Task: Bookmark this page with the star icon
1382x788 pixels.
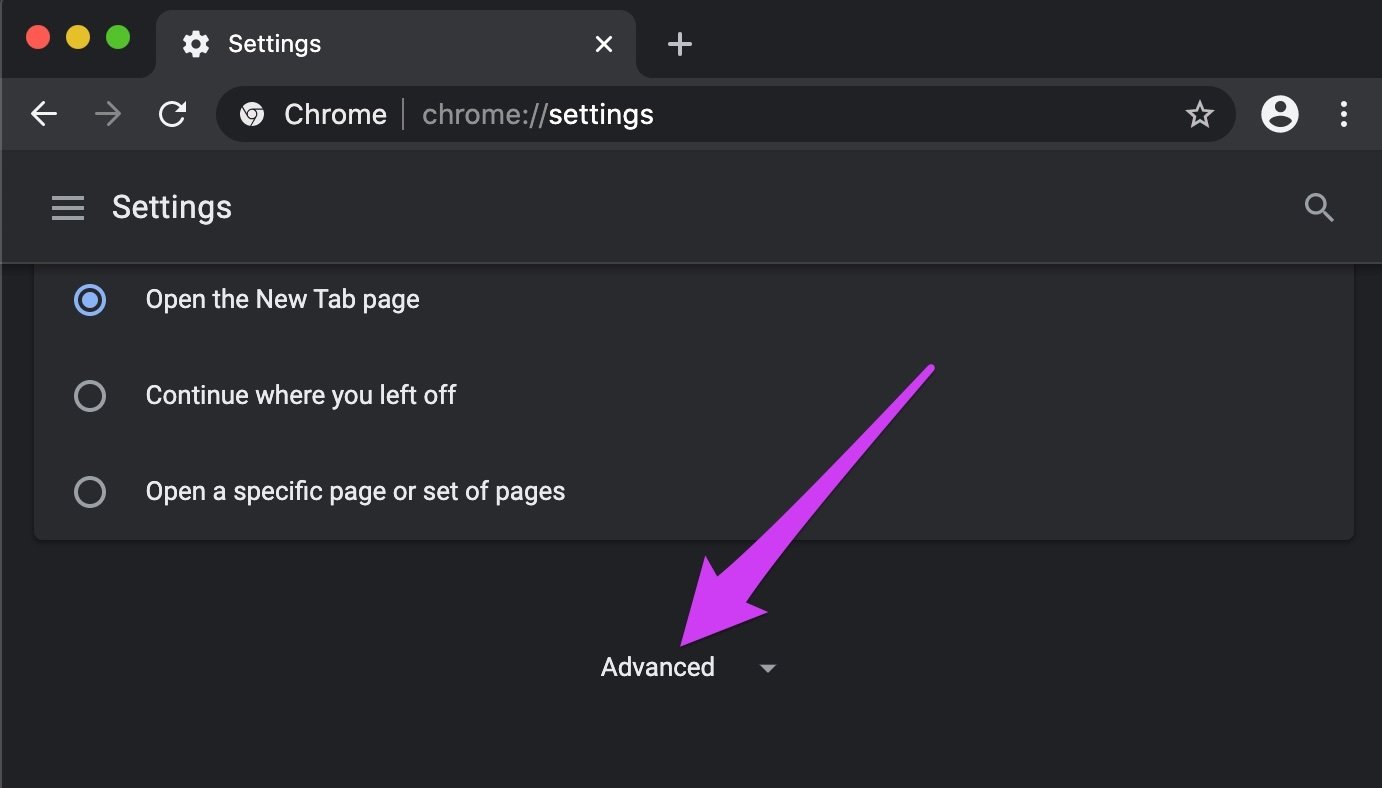Action: [1199, 115]
